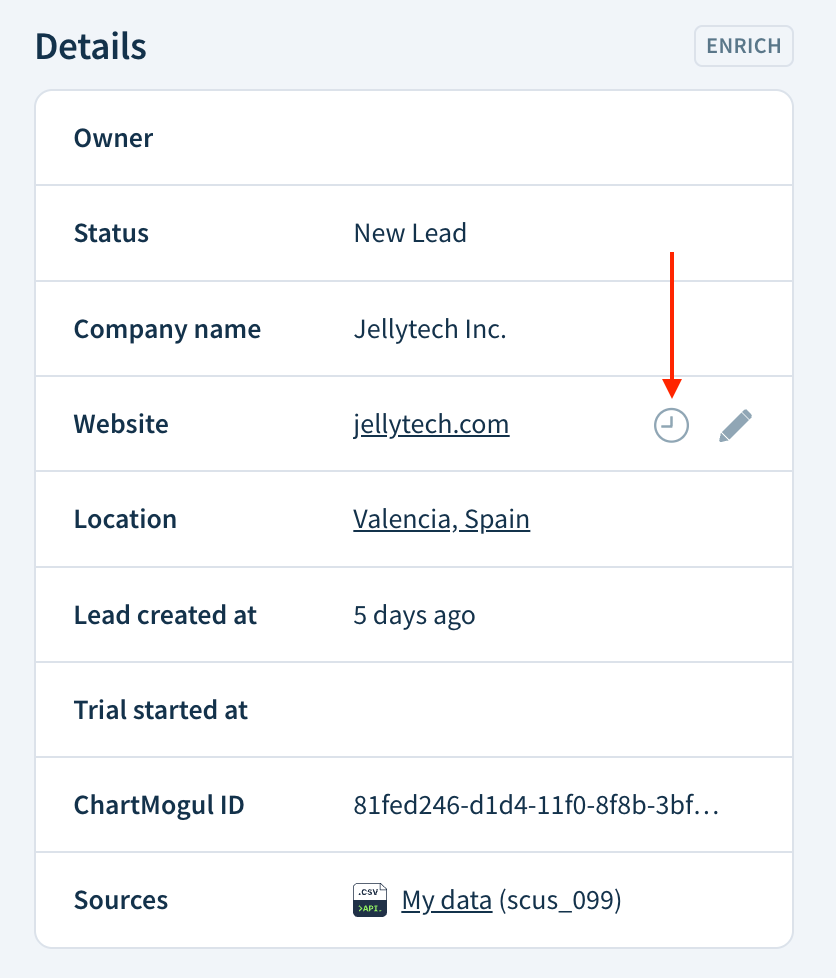Open the My data source link
The height and width of the screenshot is (978, 836).
coord(446,899)
